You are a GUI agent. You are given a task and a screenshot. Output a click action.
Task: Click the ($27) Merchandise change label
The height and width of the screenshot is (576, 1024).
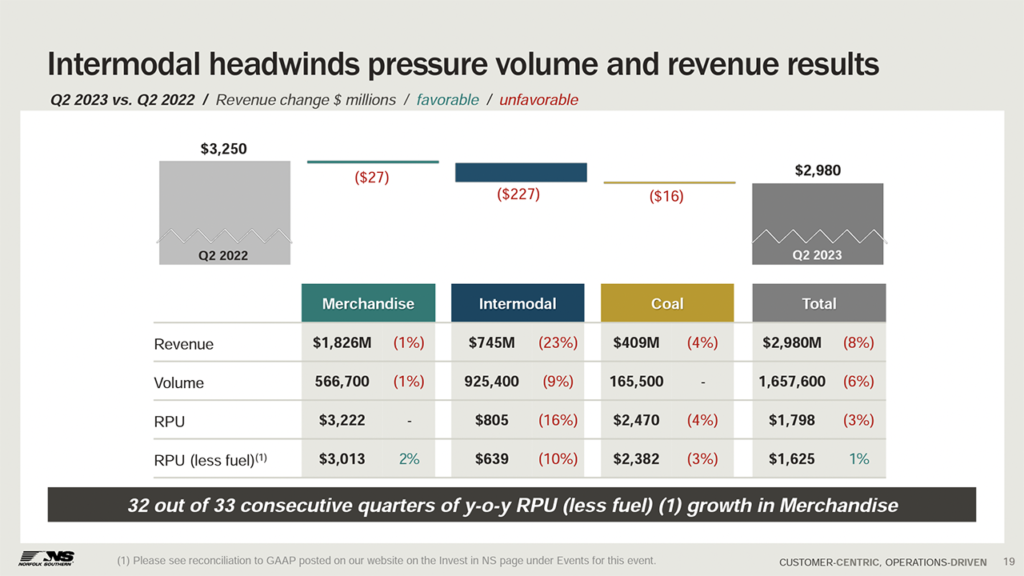[x=371, y=178]
